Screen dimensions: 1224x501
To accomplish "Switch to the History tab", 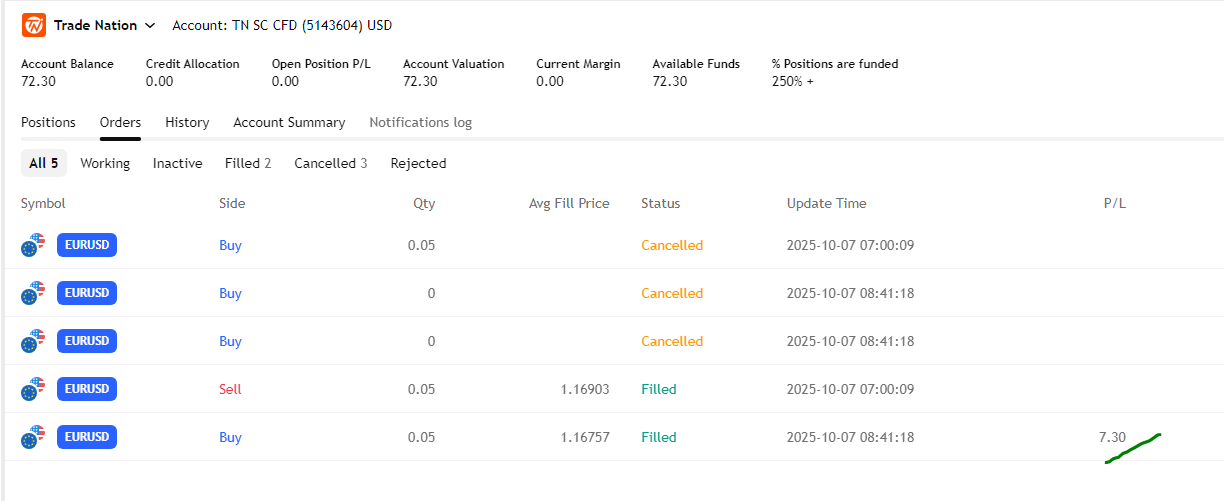I will point(187,122).
